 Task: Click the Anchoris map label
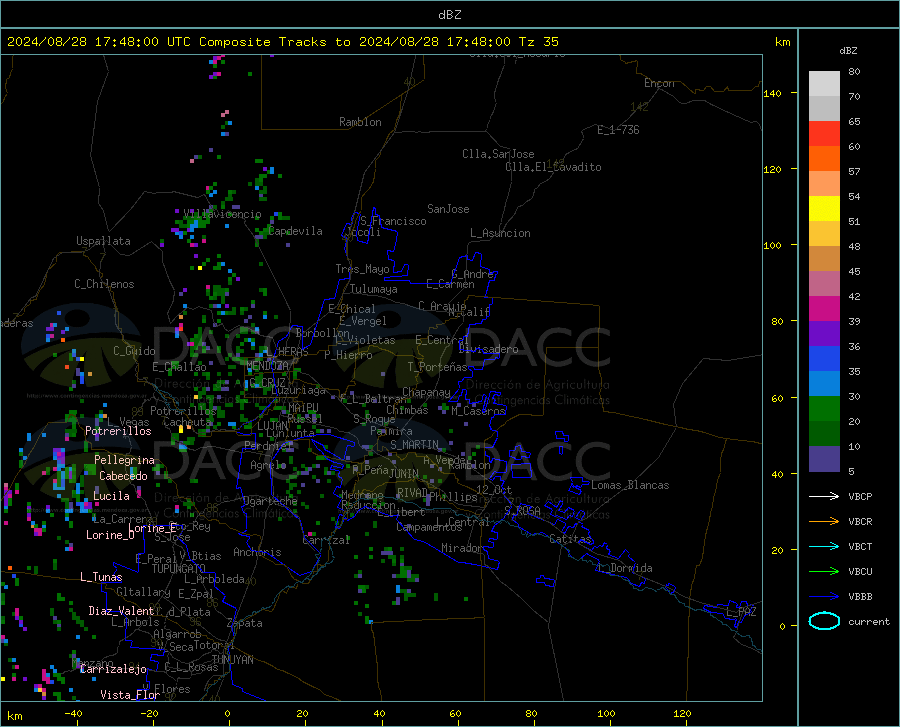click(x=257, y=553)
